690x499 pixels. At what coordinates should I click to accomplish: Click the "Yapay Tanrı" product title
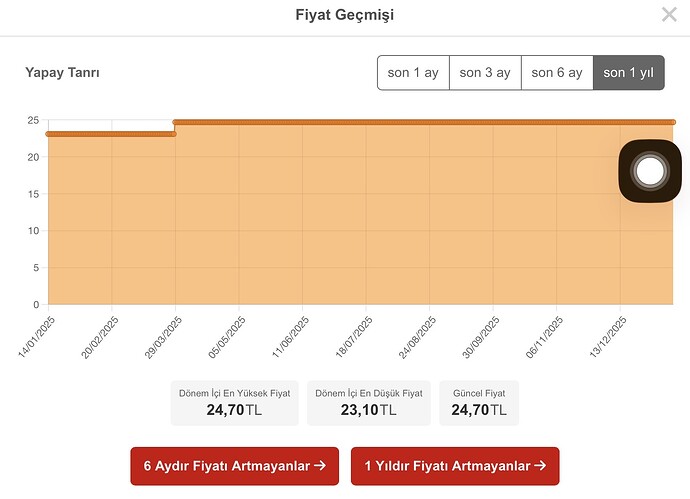pos(62,73)
